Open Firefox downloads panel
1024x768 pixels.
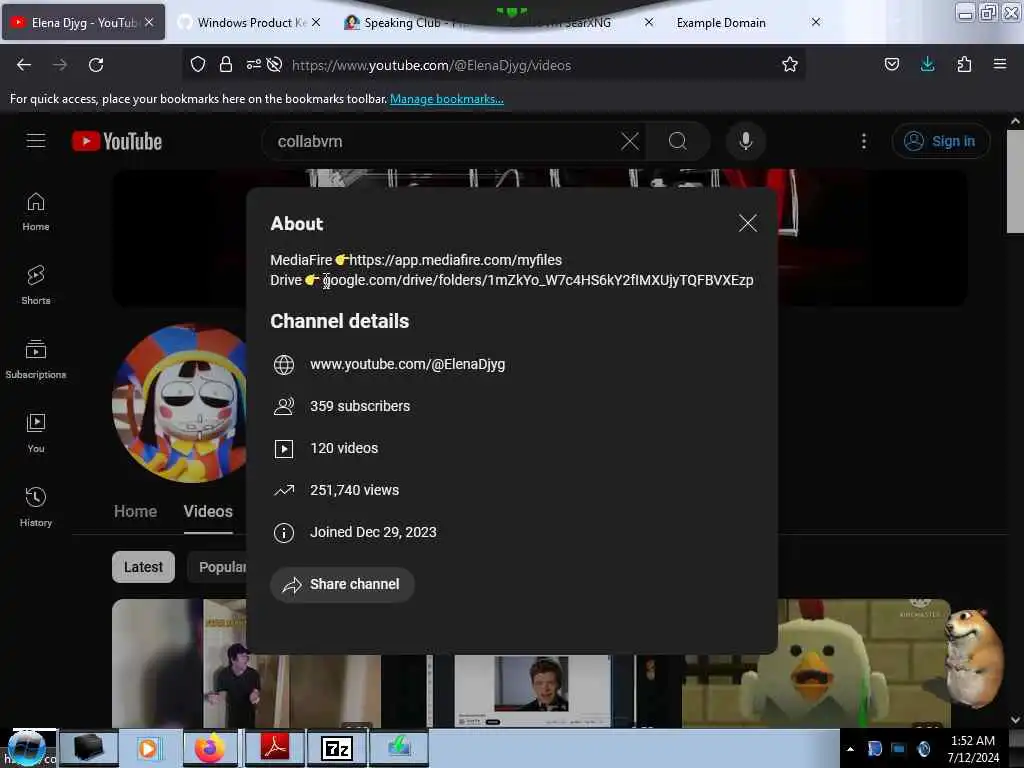coord(927,65)
